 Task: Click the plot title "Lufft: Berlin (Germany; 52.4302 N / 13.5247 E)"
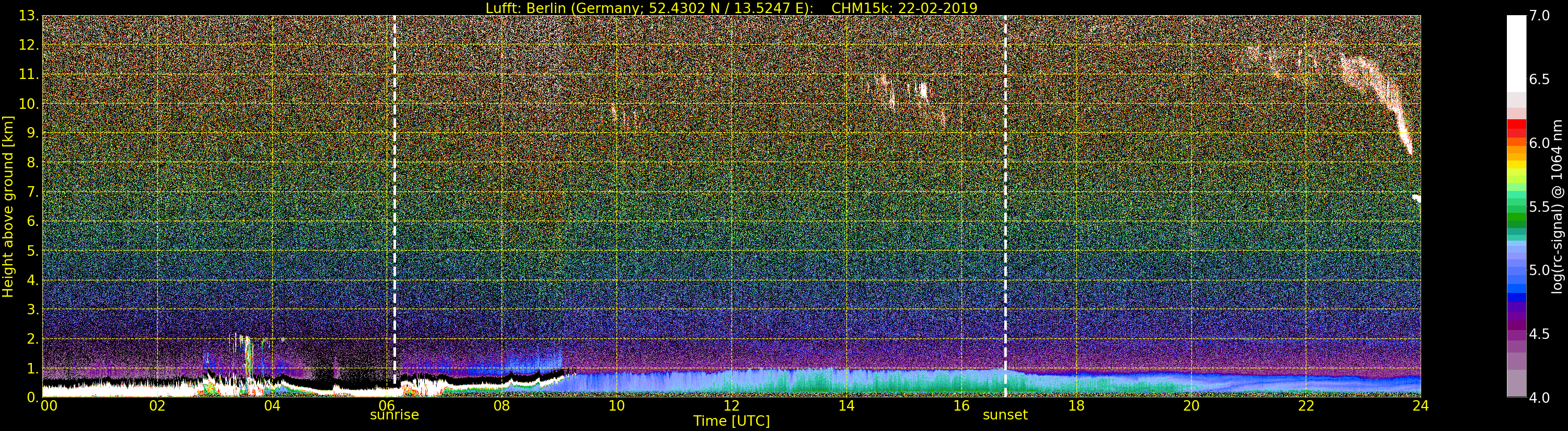(649, 8)
